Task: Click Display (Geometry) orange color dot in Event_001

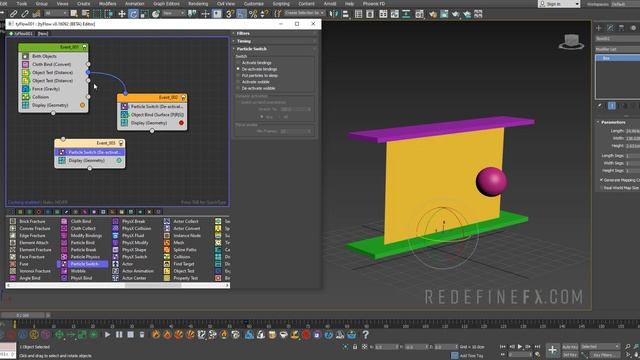Action: tap(82, 105)
